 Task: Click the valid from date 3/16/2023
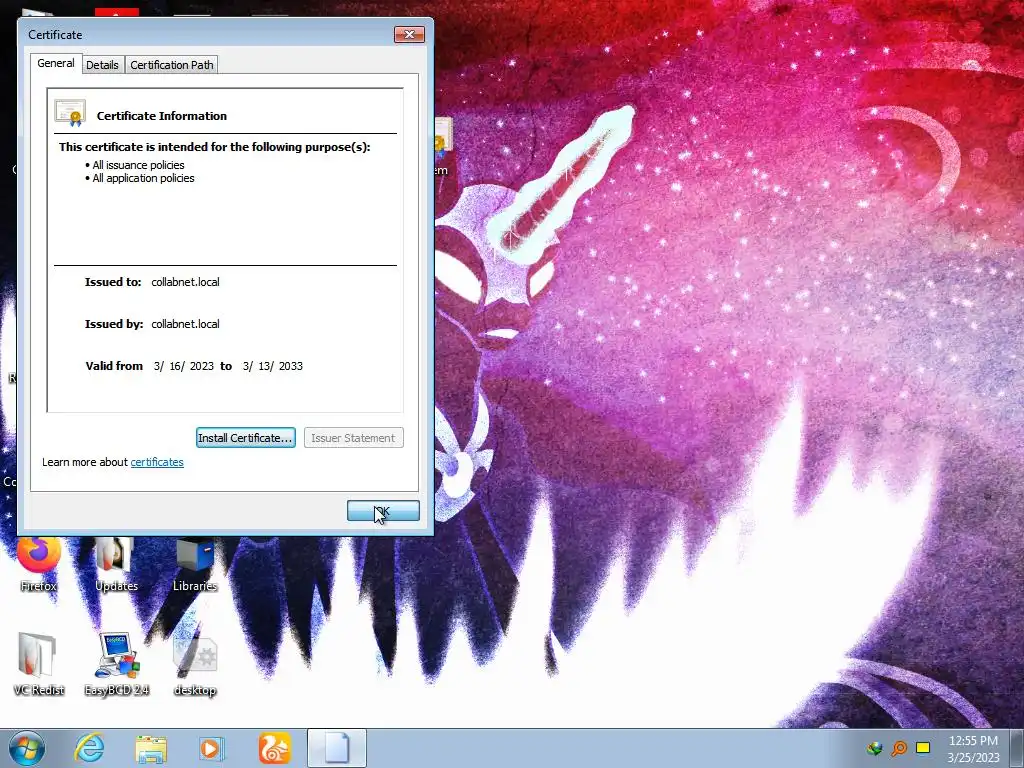[184, 366]
